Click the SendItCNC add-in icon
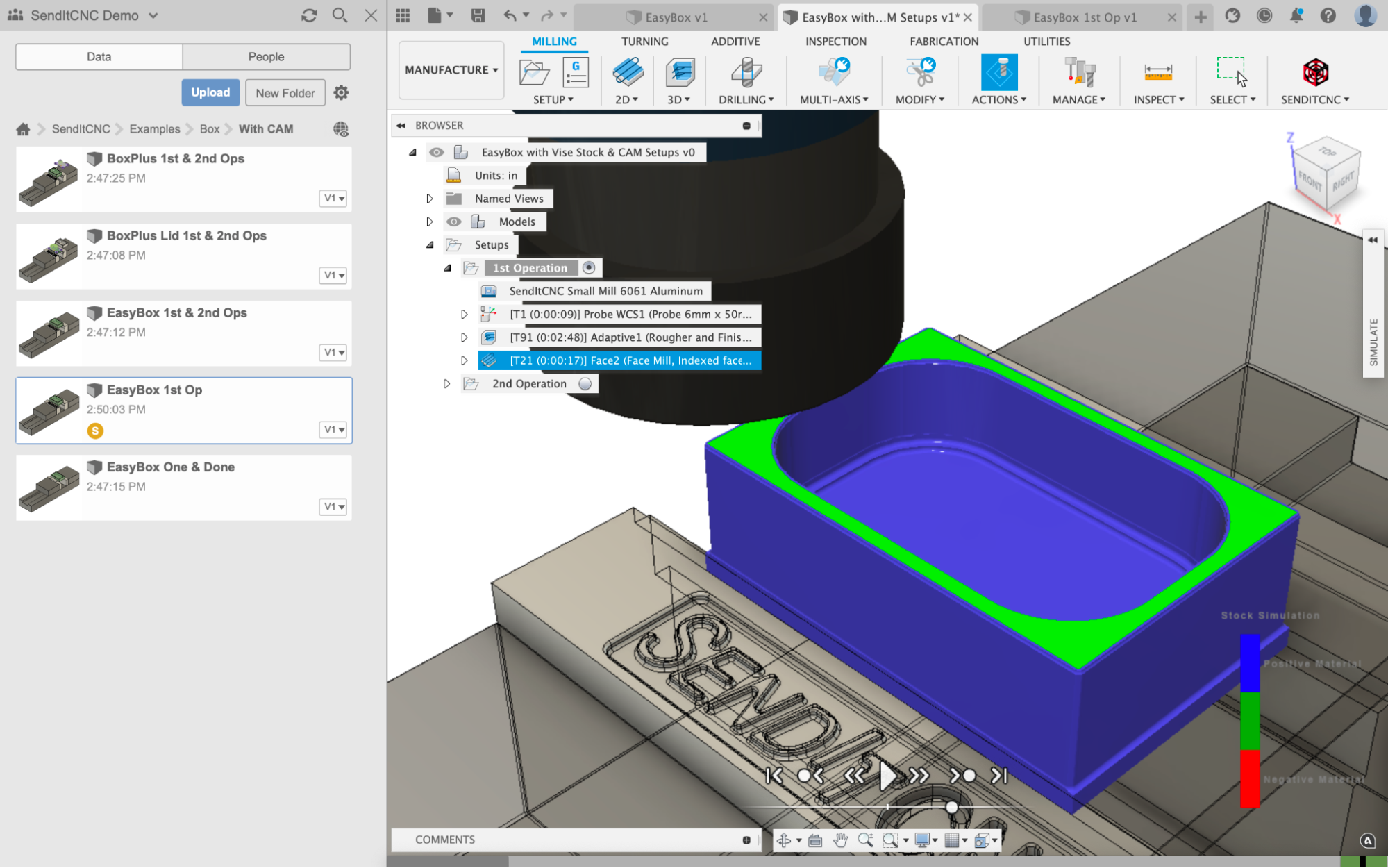This screenshot has width=1388, height=868. click(x=1315, y=72)
